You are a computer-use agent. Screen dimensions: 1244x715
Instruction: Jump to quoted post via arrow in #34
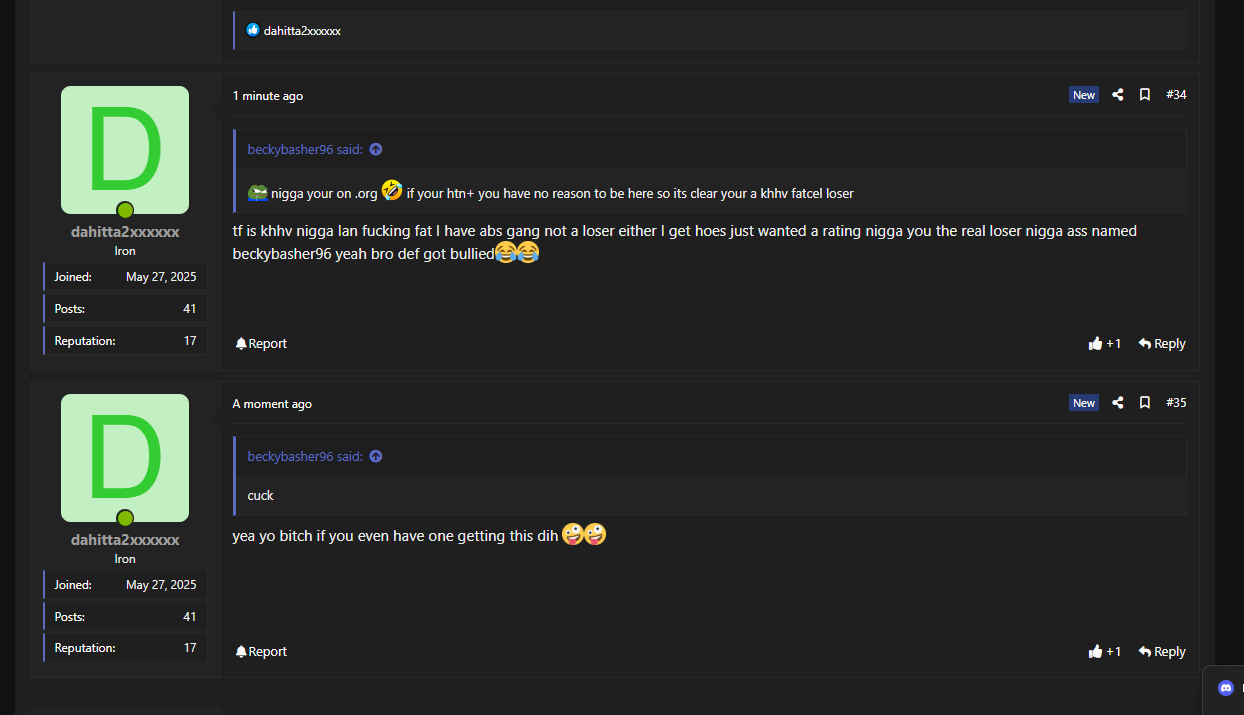(x=376, y=150)
